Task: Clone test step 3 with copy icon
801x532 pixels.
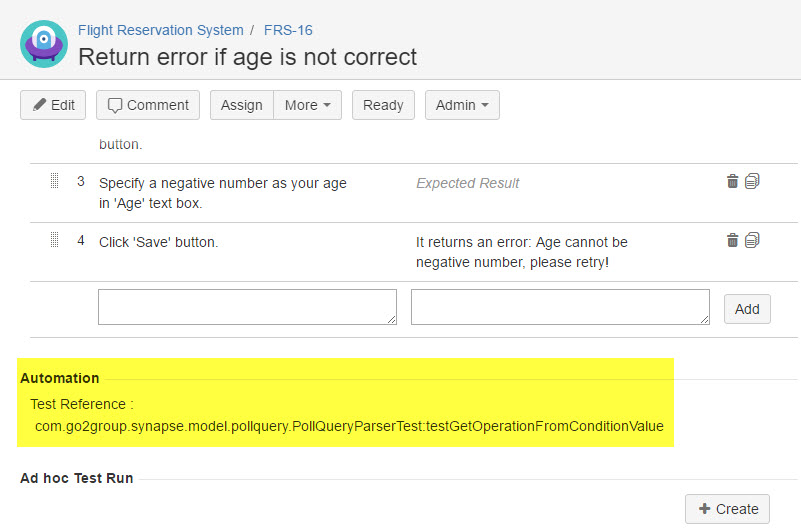Action: coord(752,181)
